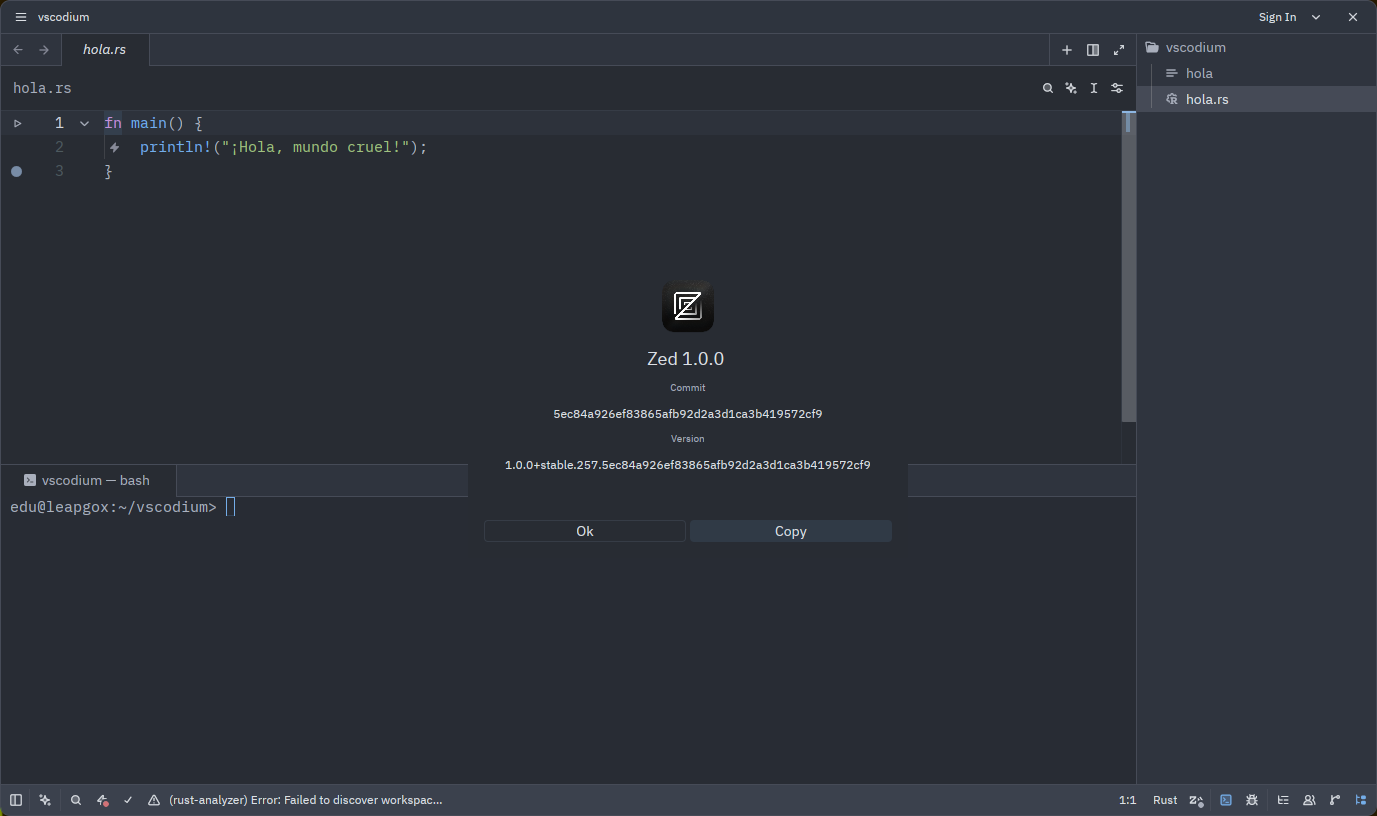The image size is (1377, 816).
Task: Open the debugger panel bug icon
Action: click(1252, 800)
